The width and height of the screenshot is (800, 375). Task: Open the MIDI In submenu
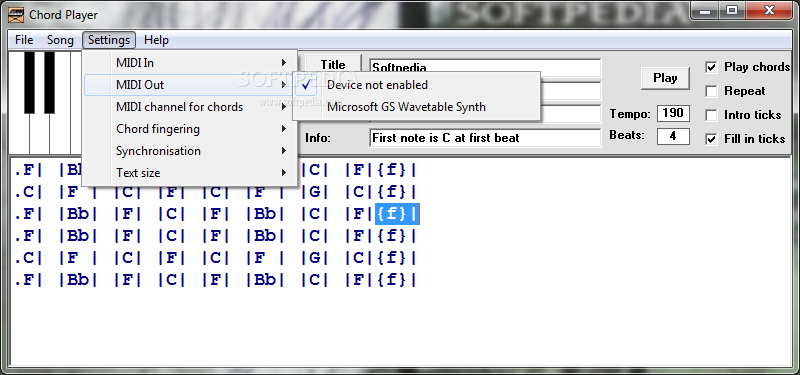[190, 63]
